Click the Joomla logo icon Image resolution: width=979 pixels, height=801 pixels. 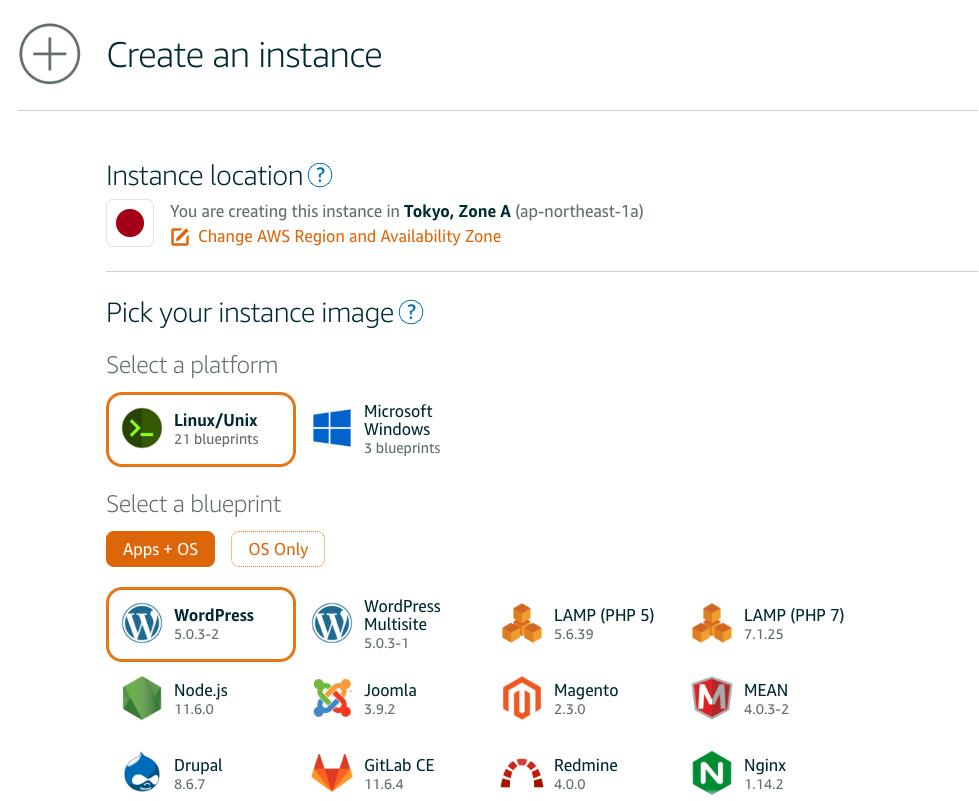click(x=332, y=698)
